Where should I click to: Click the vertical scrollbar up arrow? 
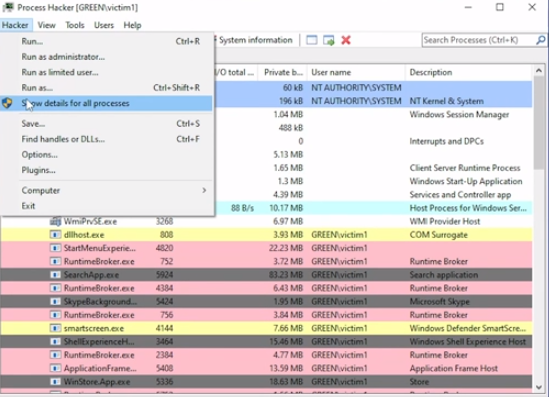539,71
